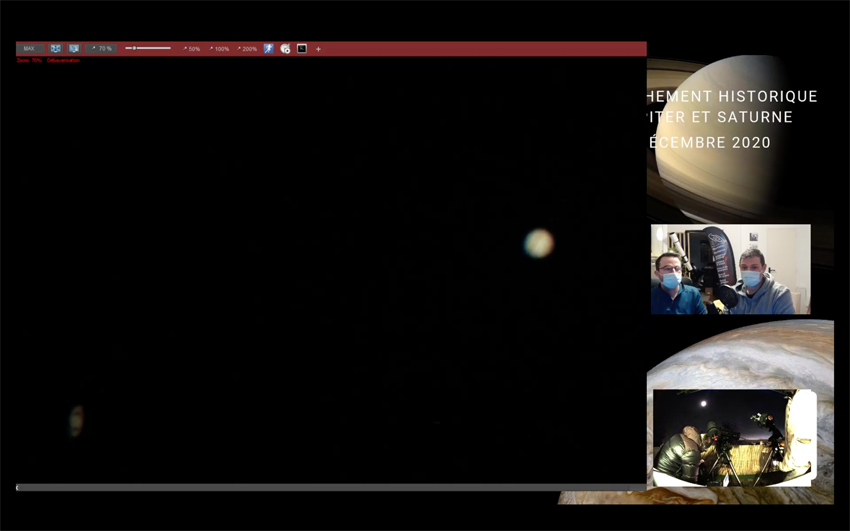Adjust the zoom slider handle

[x=134, y=48]
